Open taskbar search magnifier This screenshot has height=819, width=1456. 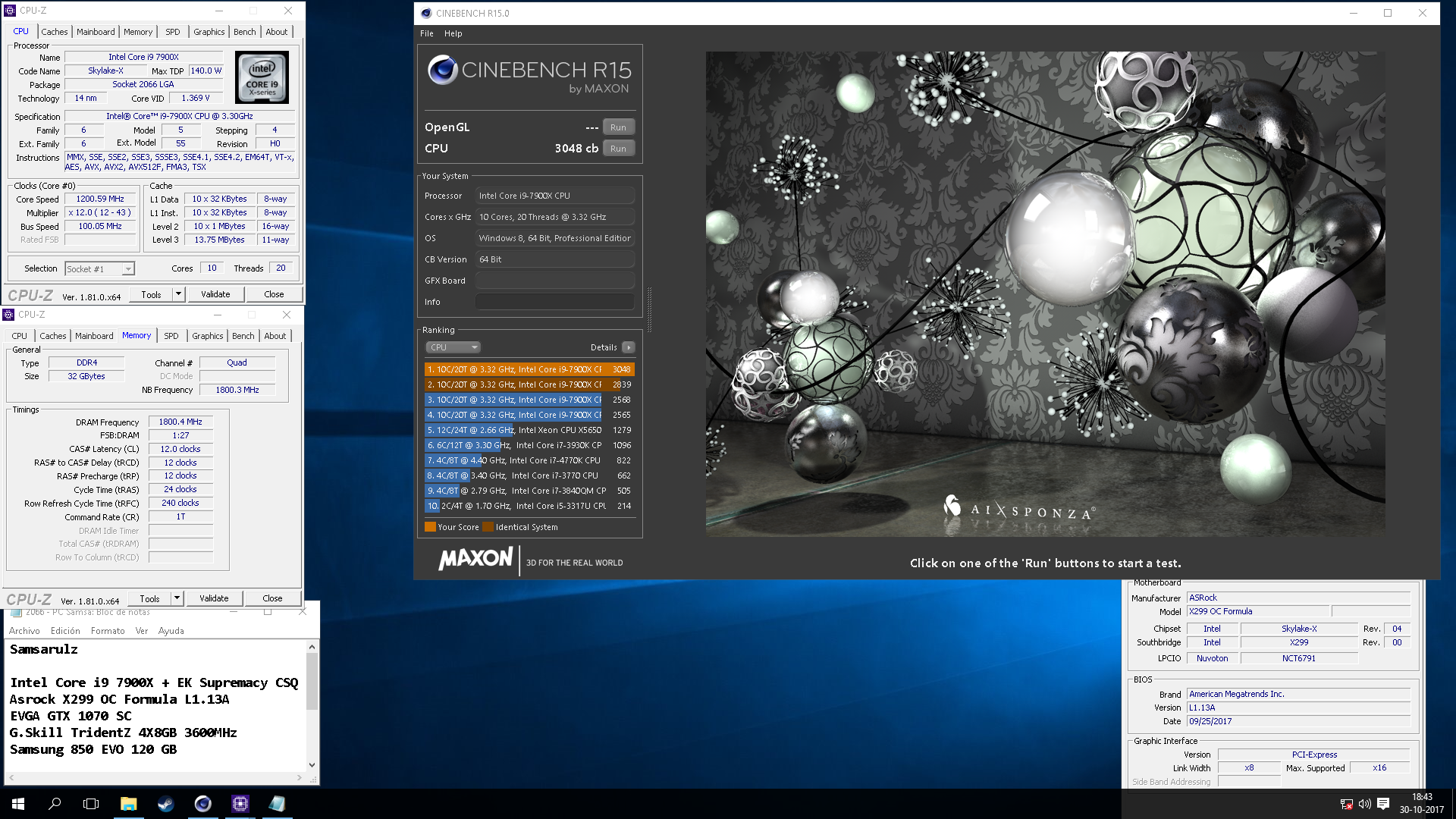pyautogui.click(x=55, y=804)
